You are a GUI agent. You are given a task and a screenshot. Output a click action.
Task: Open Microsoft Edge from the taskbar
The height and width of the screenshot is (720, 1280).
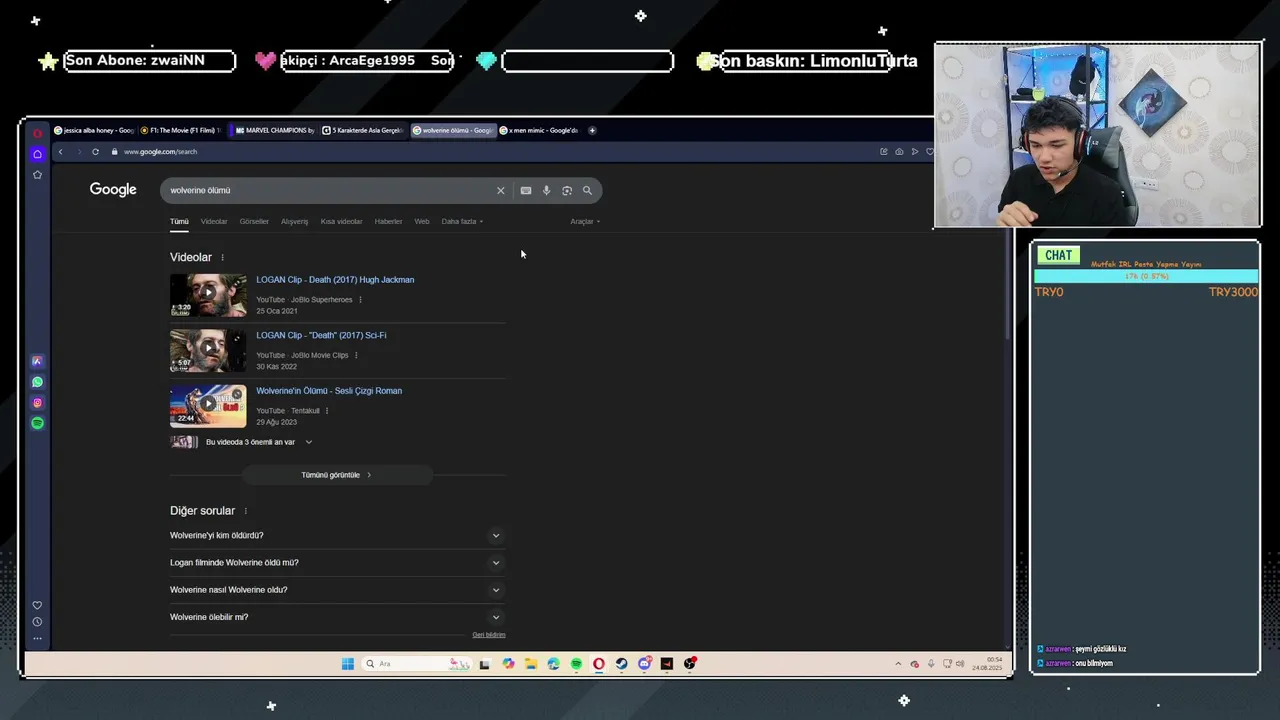(x=553, y=664)
